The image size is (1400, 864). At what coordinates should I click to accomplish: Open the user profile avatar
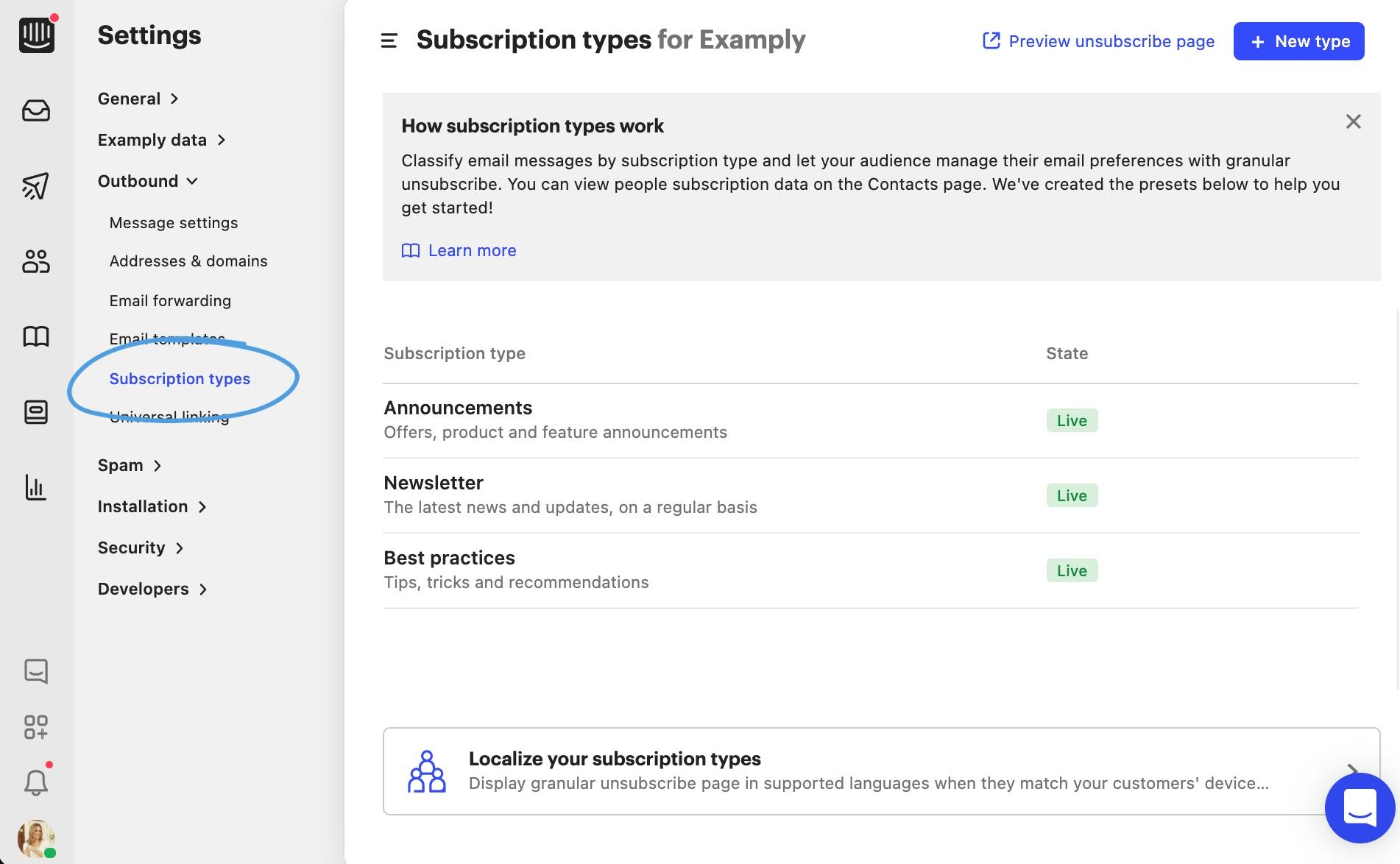pyautogui.click(x=36, y=838)
